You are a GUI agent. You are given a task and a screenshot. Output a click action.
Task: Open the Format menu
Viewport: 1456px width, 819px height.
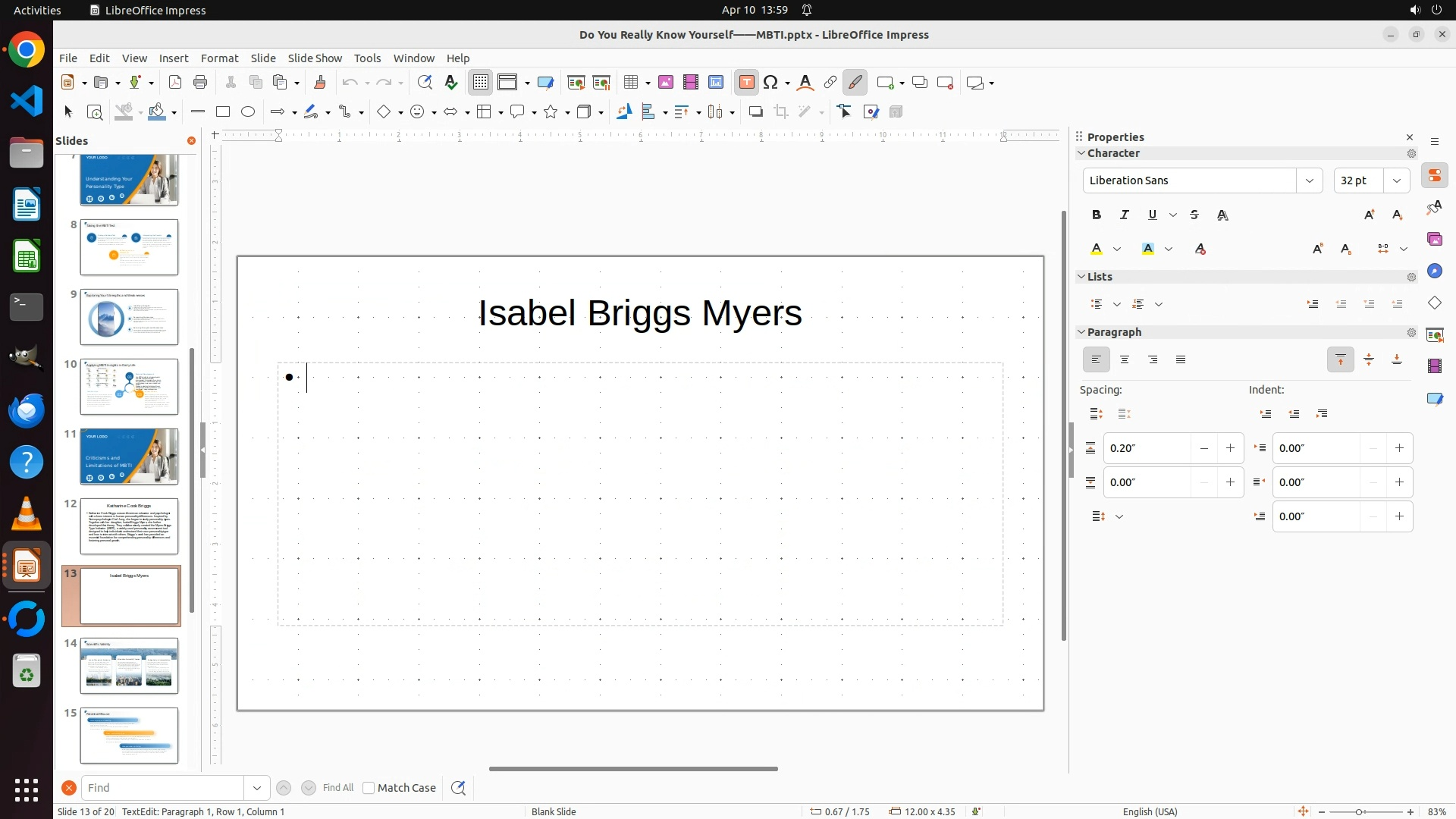[219, 58]
